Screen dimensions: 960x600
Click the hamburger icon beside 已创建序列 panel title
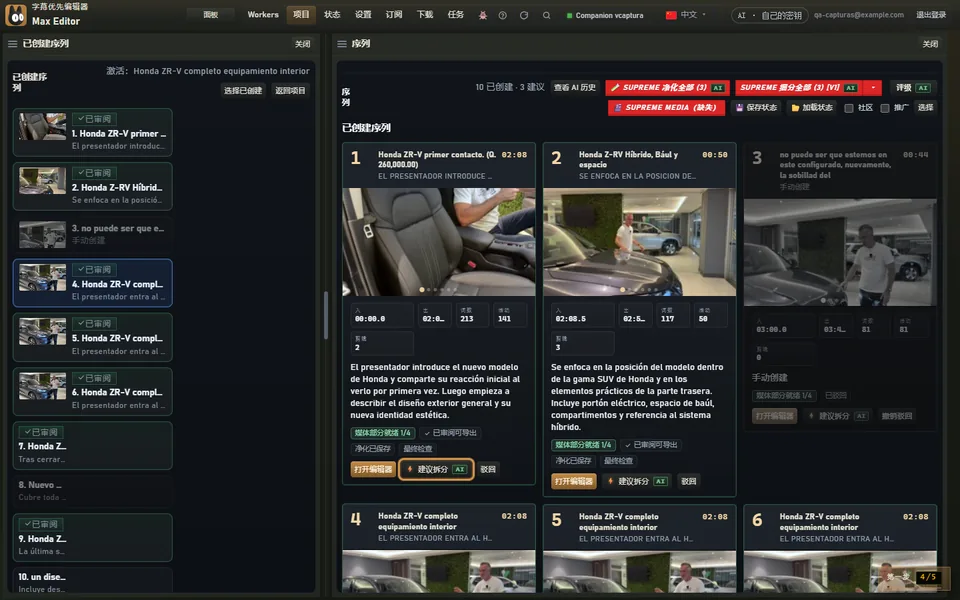click(12, 44)
